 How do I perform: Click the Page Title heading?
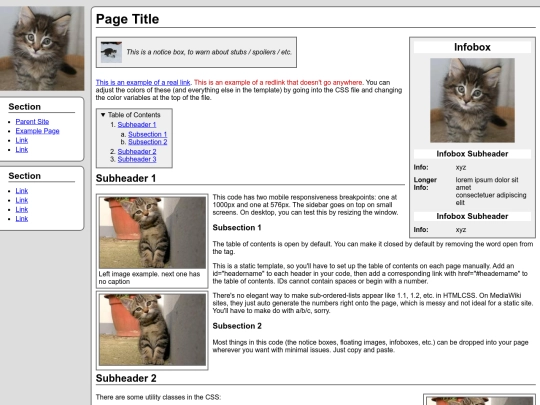coord(127,19)
